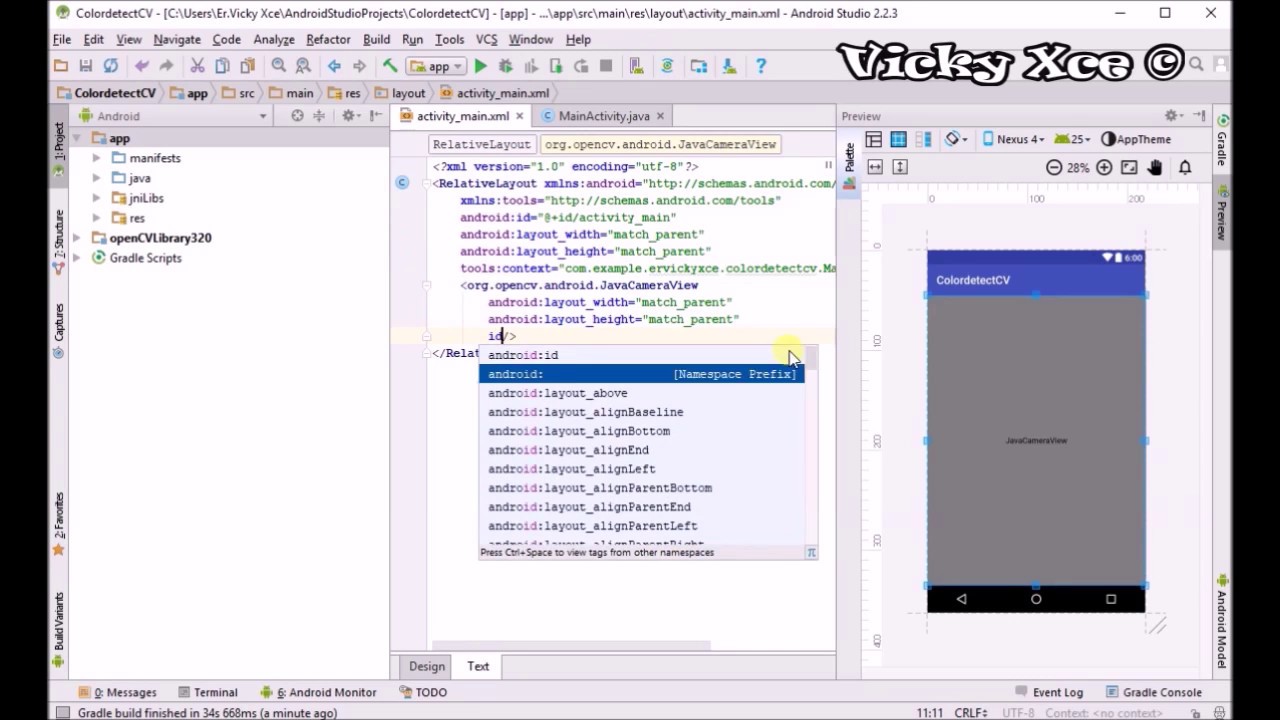This screenshot has width=1280, height=720.
Task: Select android:layout_above completion suggestion
Action: tap(641, 393)
